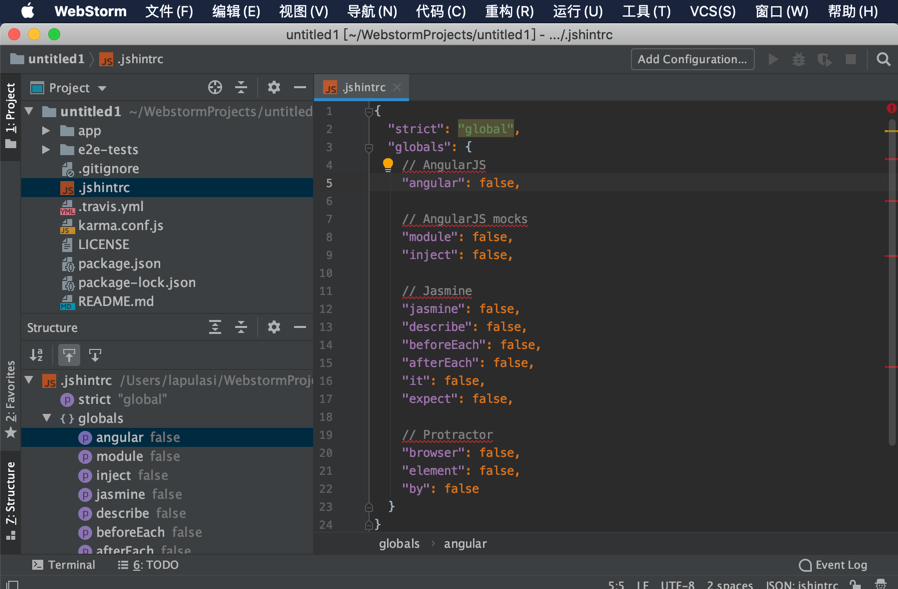The image size is (898, 589).
Task: Open the 重构 (R) menu
Action: click(x=509, y=11)
